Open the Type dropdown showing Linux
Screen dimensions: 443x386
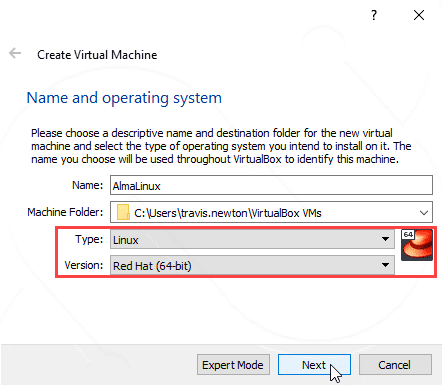coord(252,239)
